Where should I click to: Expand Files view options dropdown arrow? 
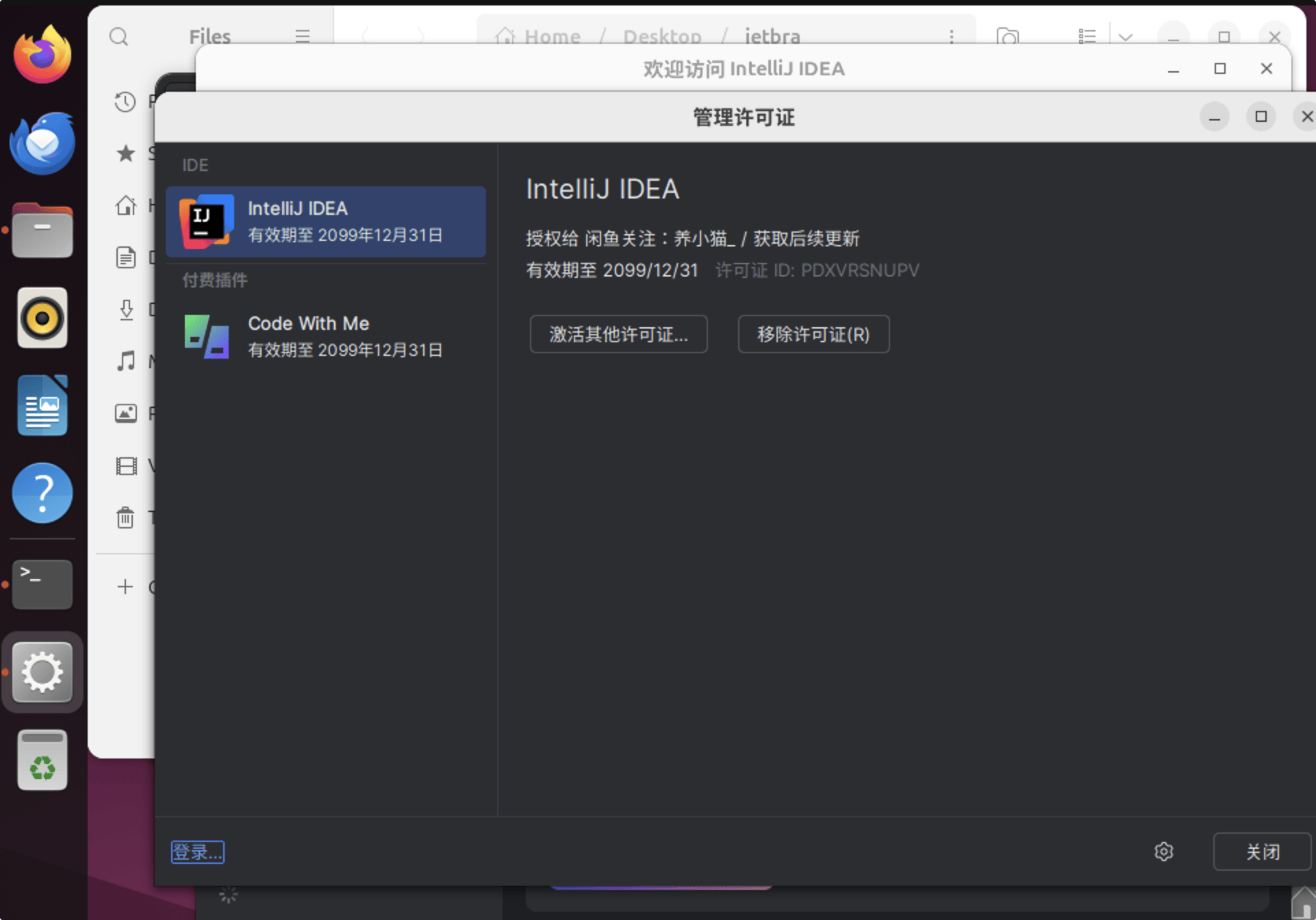[1125, 36]
